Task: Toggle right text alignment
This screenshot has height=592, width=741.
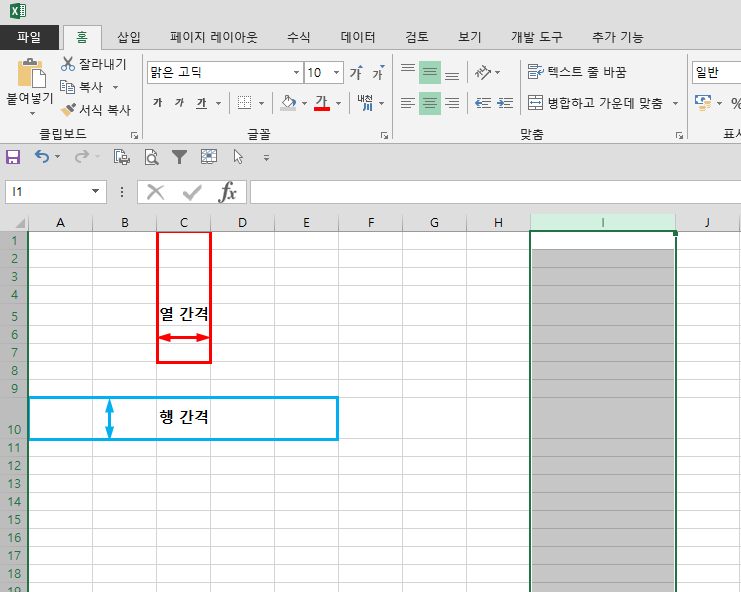Action: [x=452, y=103]
